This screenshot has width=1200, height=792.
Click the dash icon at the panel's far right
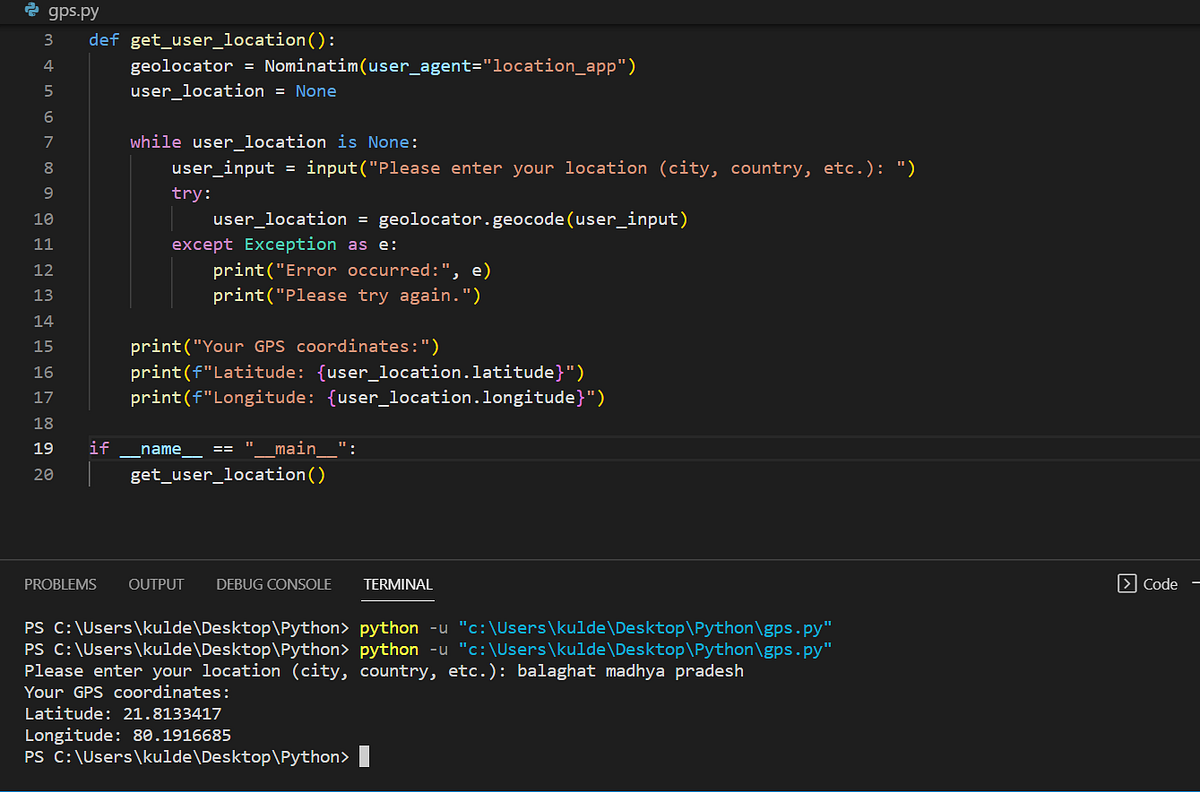pos(1194,583)
